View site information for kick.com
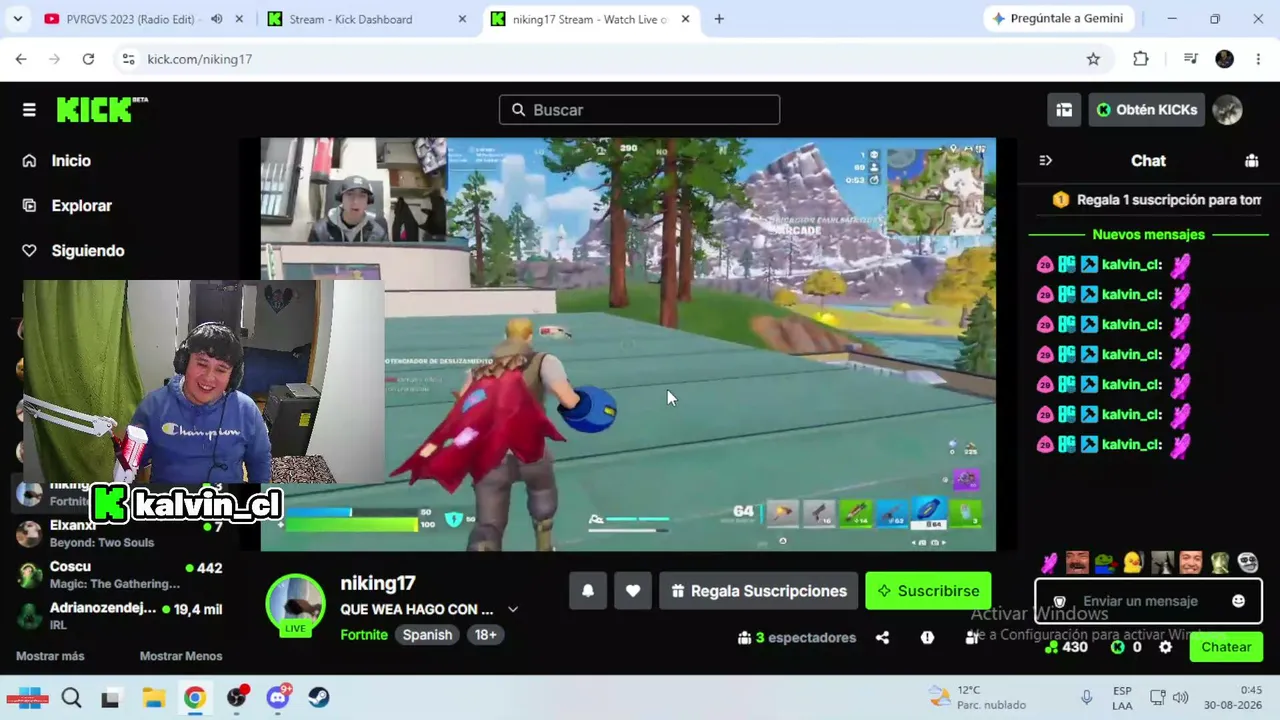 [x=128, y=59]
